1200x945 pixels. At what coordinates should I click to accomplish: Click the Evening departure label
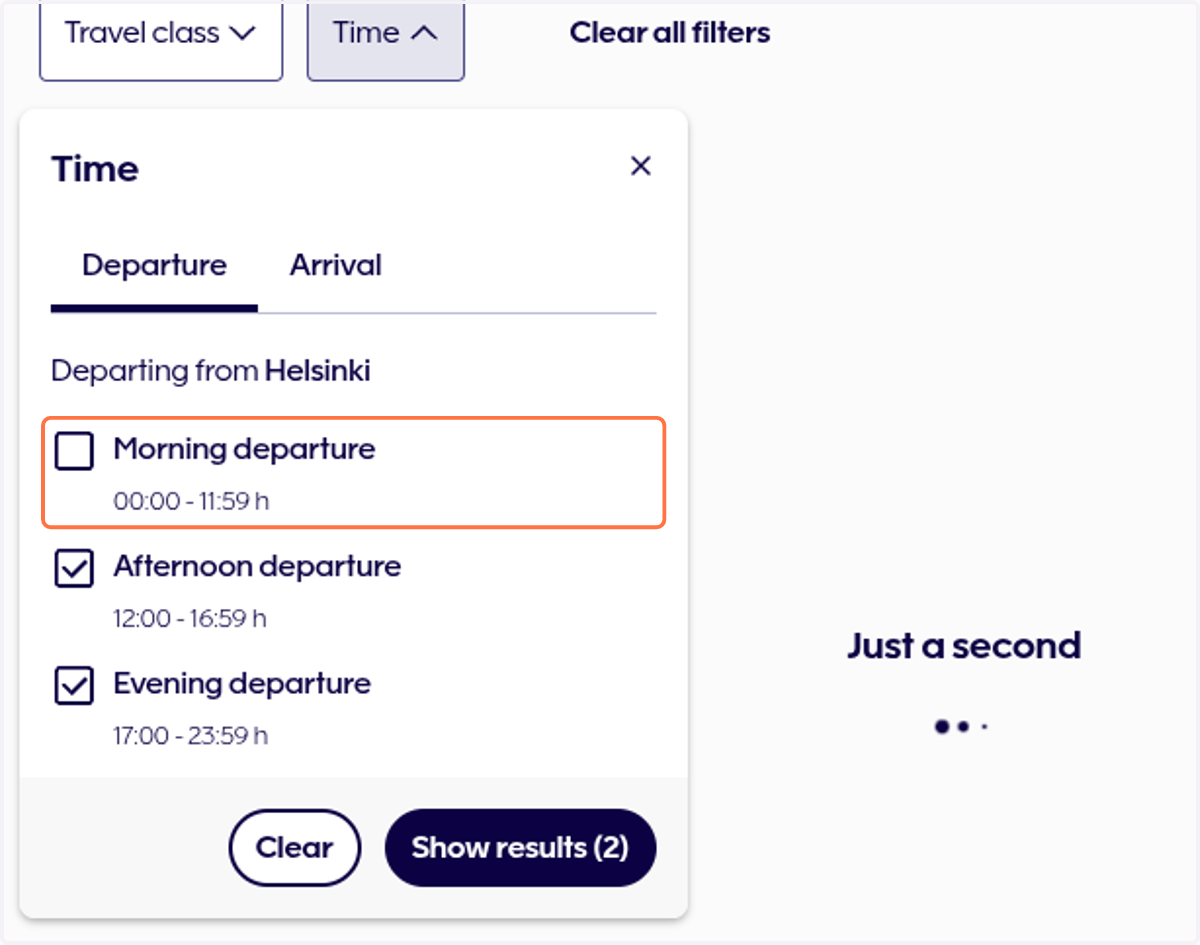coord(242,685)
